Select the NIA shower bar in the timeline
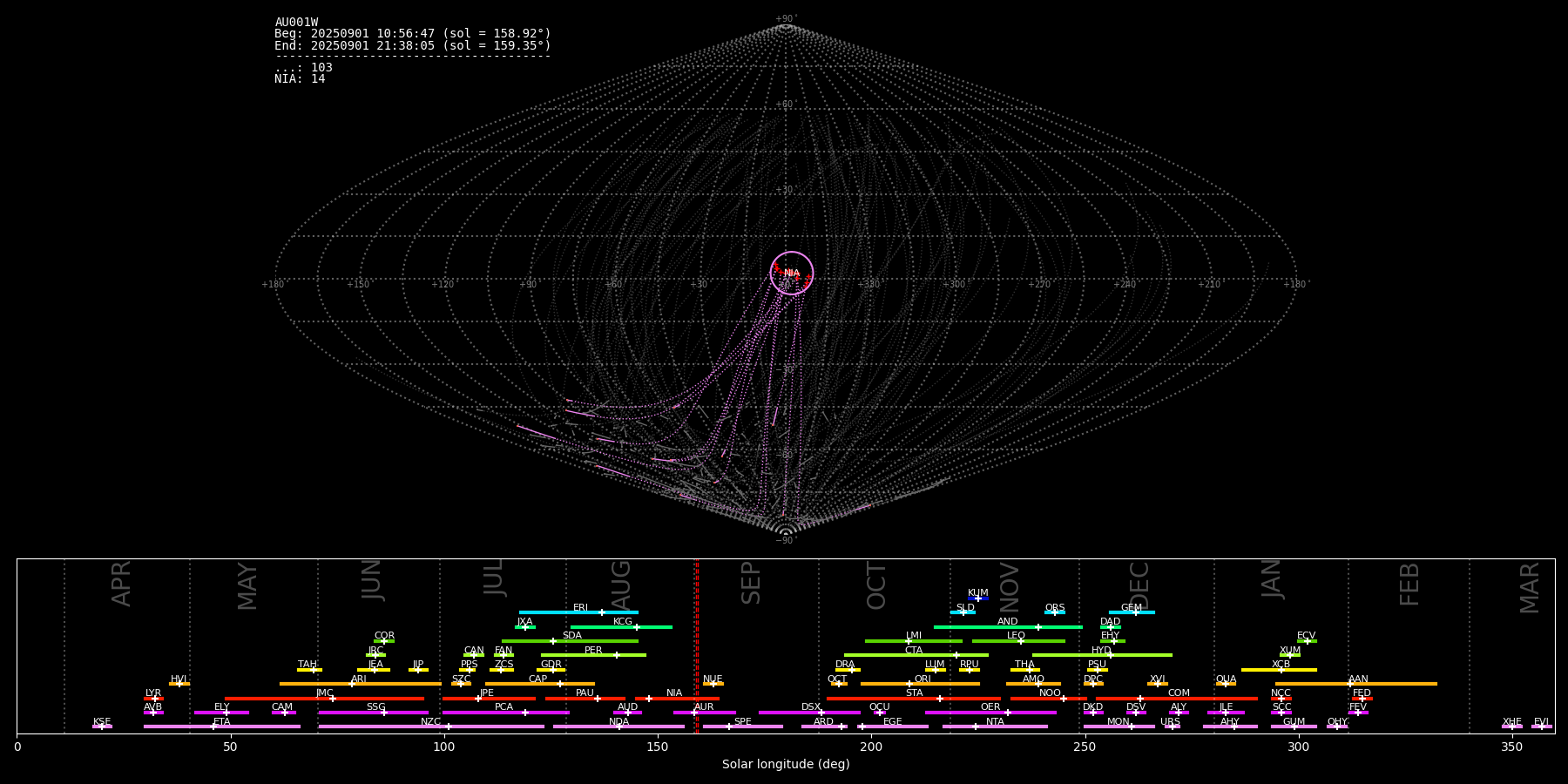Viewport: 1568px width, 784px height. coord(677,699)
